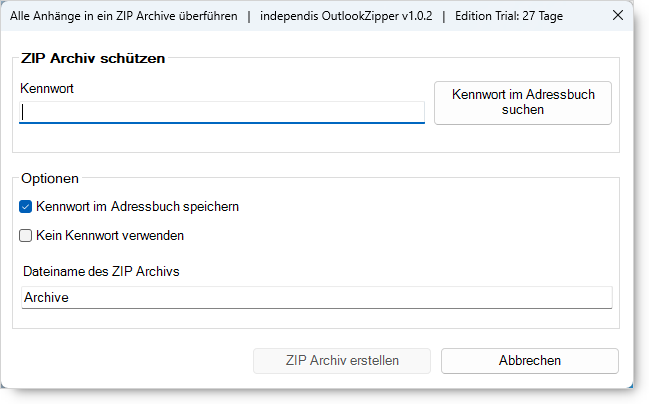Click the Kennwort password input field
The height and width of the screenshot is (404, 649).
[222, 113]
